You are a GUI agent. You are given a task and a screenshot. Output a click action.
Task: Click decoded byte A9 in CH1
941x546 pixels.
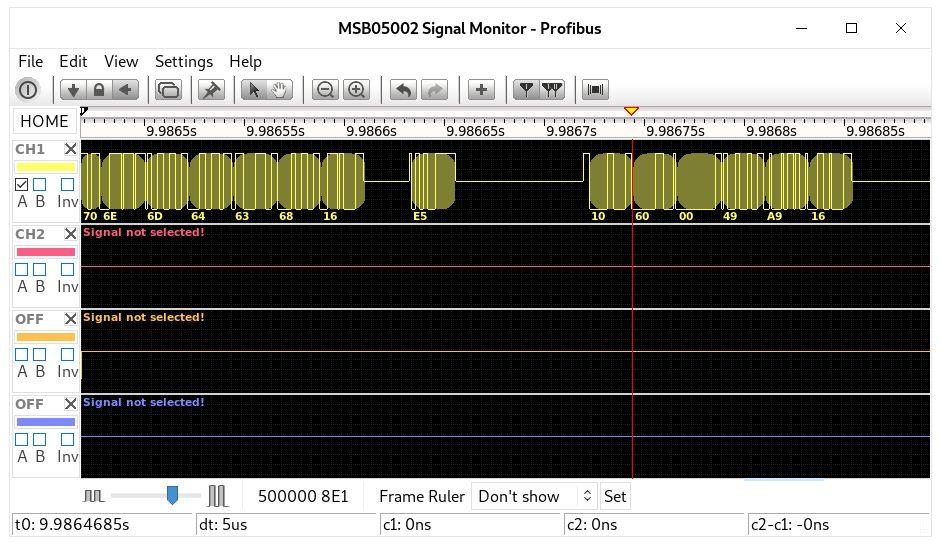(x=774, y=216)
